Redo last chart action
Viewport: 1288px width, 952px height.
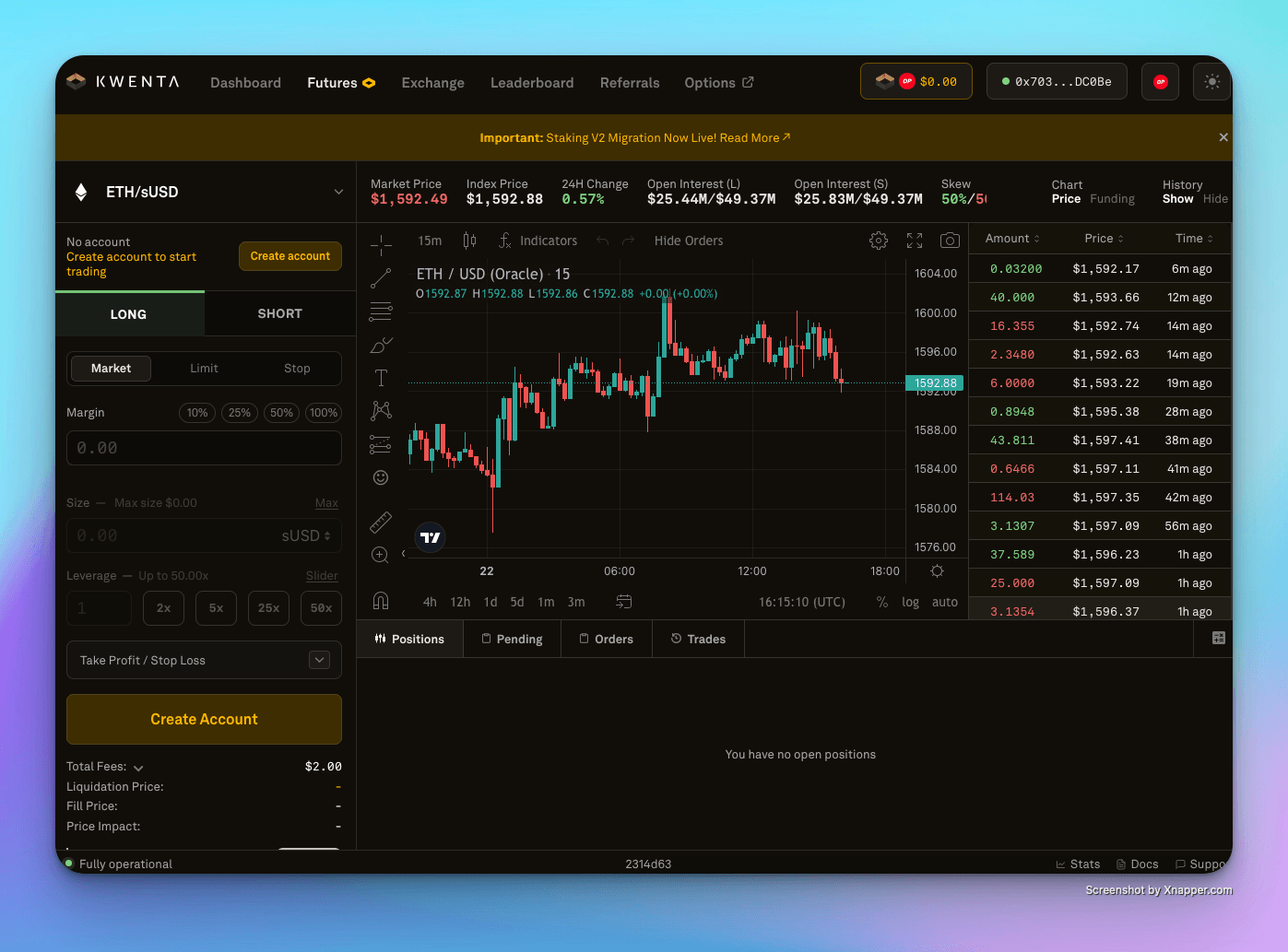point(629,241)
